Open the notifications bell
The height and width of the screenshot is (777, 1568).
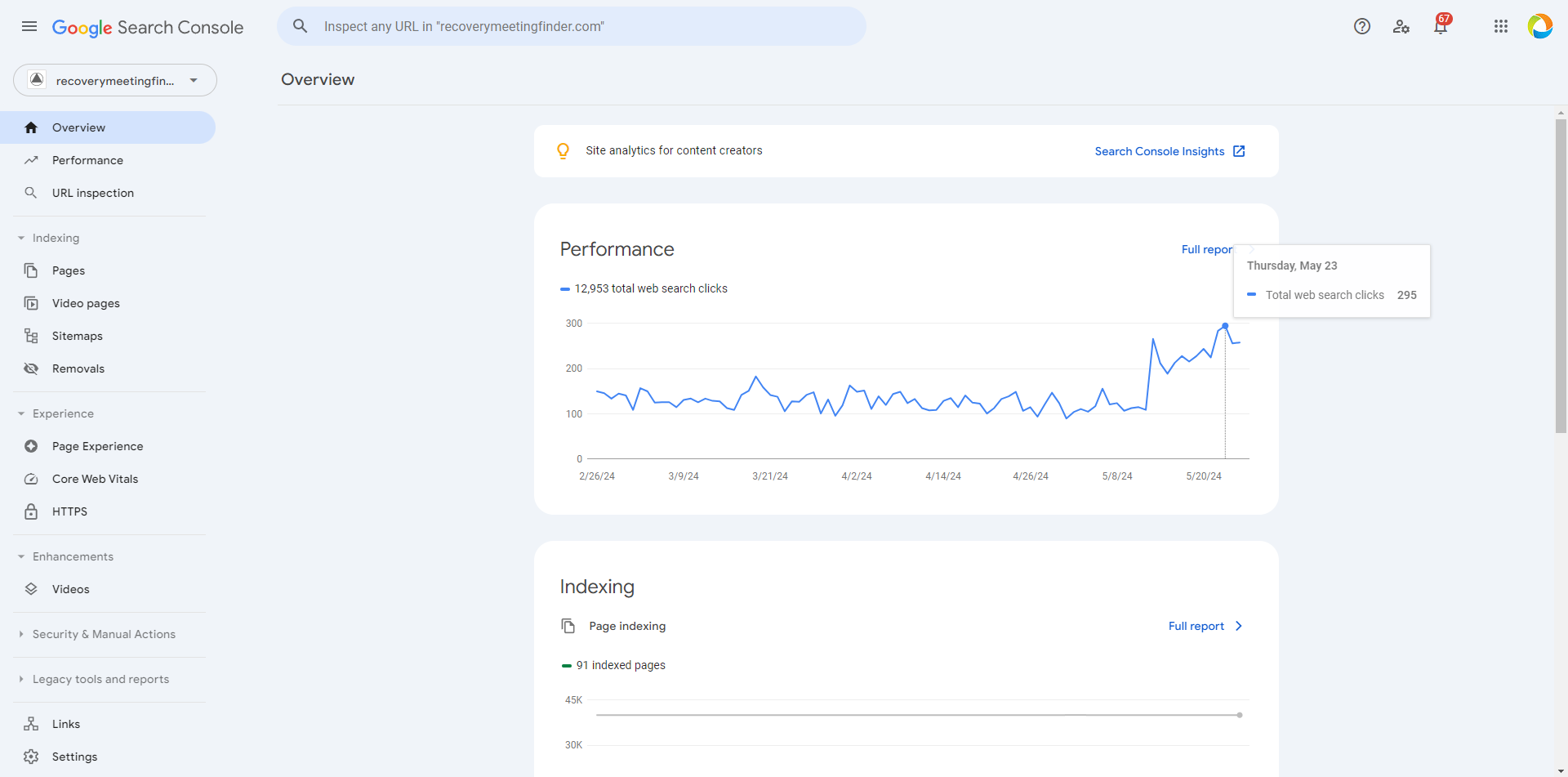tap(1441, 26)
